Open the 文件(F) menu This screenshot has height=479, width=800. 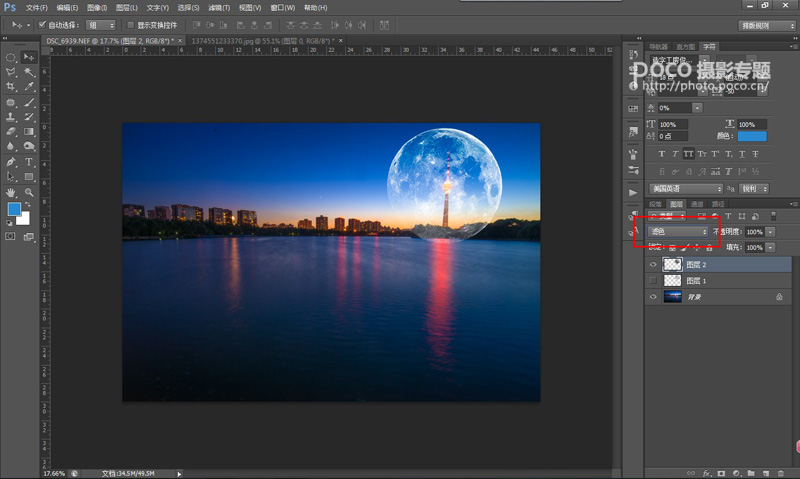click(37, 8)
